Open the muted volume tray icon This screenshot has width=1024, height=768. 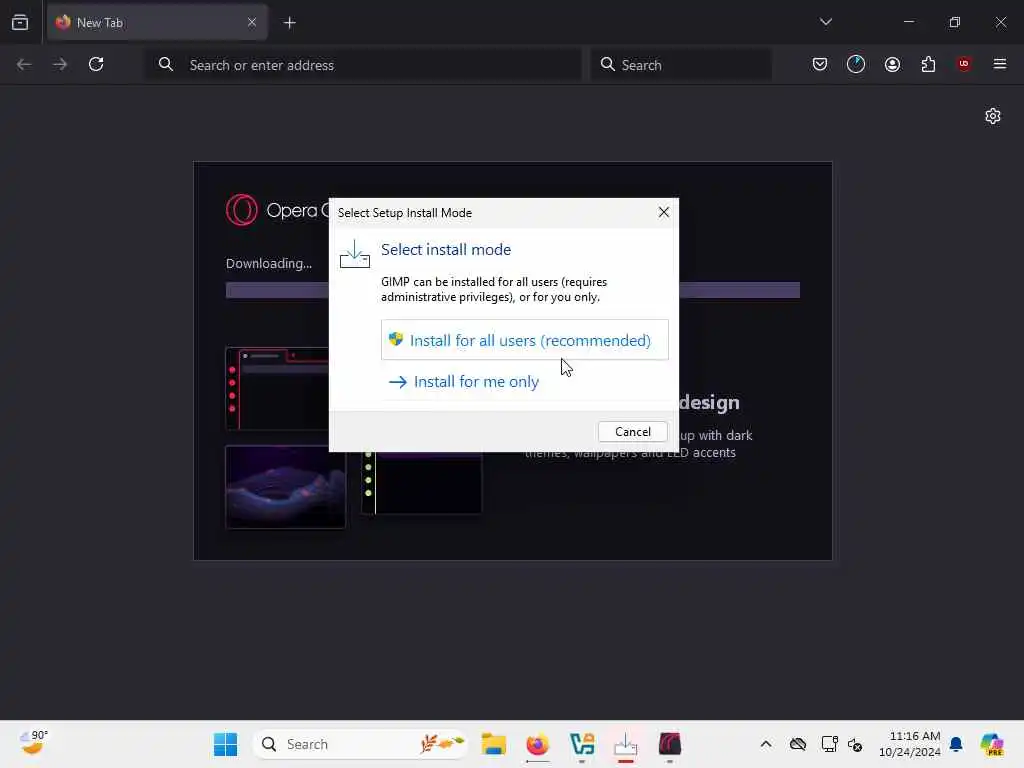pos(855,744)
